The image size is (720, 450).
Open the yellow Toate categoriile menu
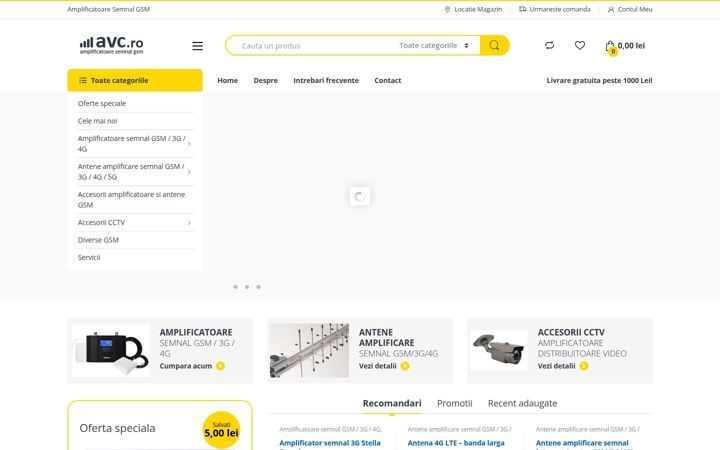pos(135,80)
